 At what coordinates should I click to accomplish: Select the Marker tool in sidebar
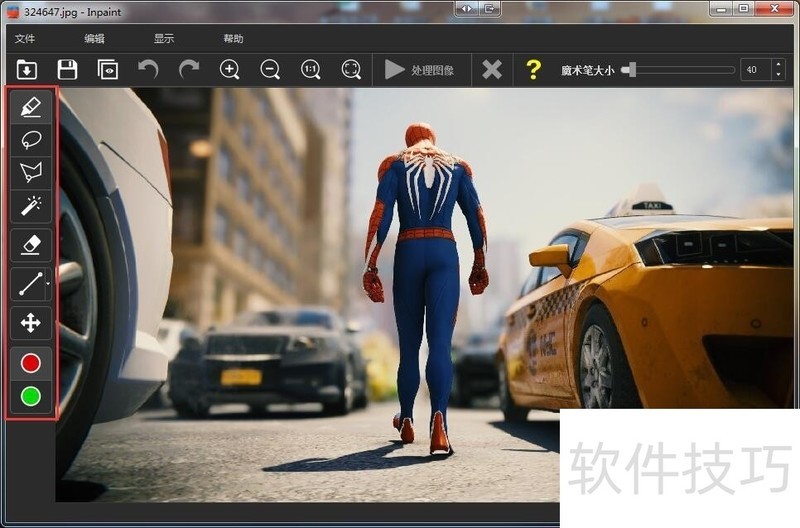click(x=31, y=106)
